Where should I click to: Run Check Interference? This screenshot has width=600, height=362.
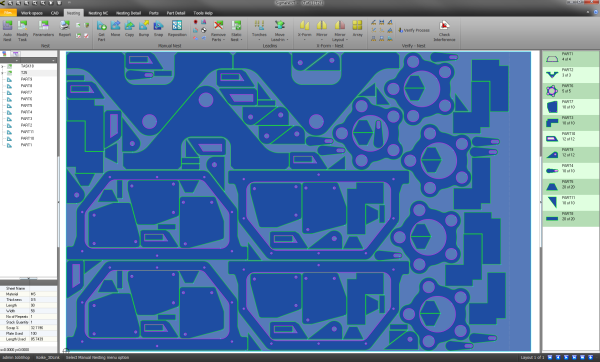[x=444, y=31]
